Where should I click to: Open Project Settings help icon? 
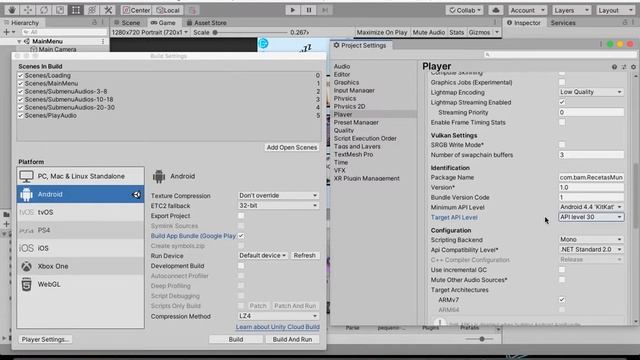[x=614, y=67]
